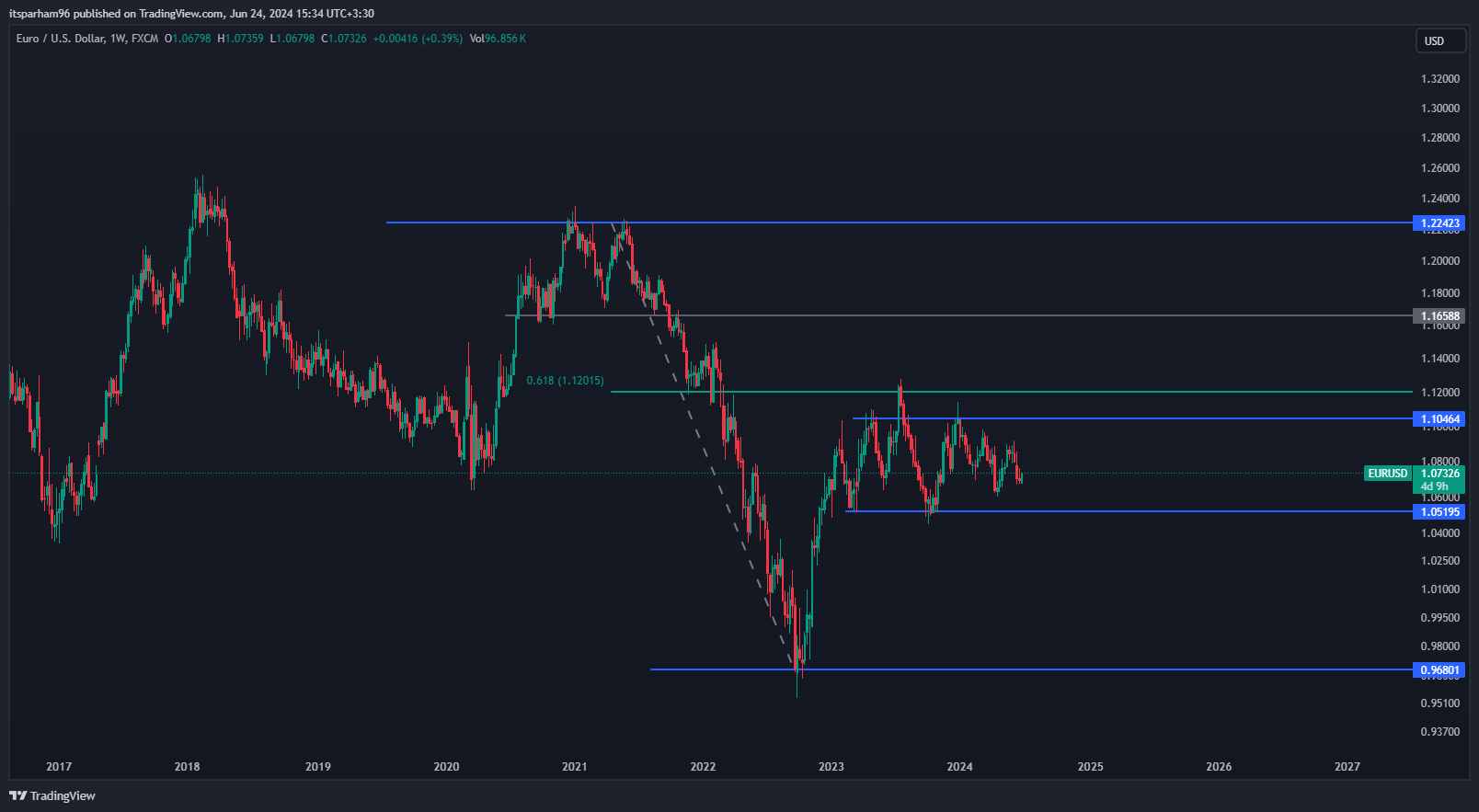
Task: Click the open value O1.06798
Action: 188,39
